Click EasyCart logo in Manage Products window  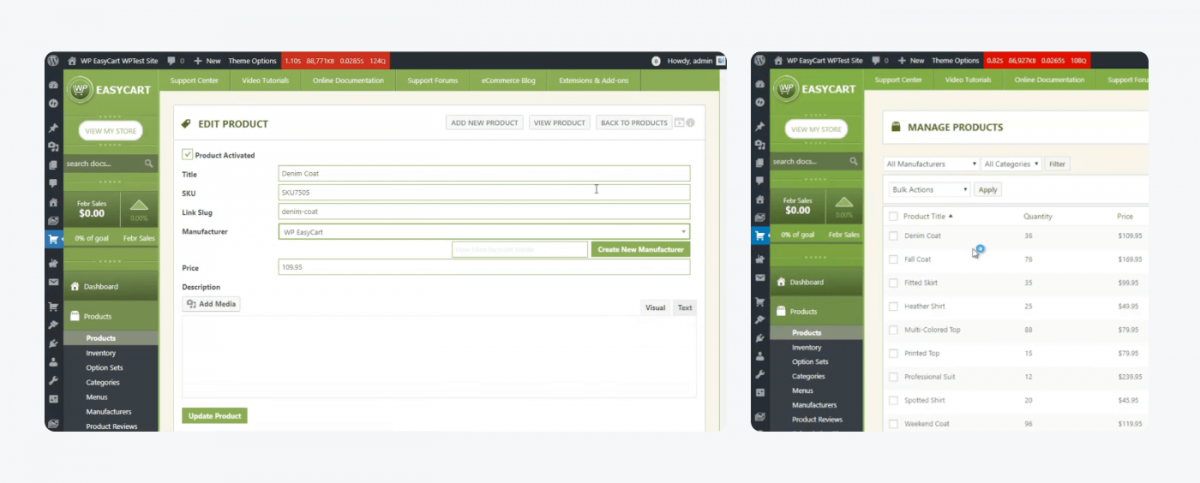817,90
